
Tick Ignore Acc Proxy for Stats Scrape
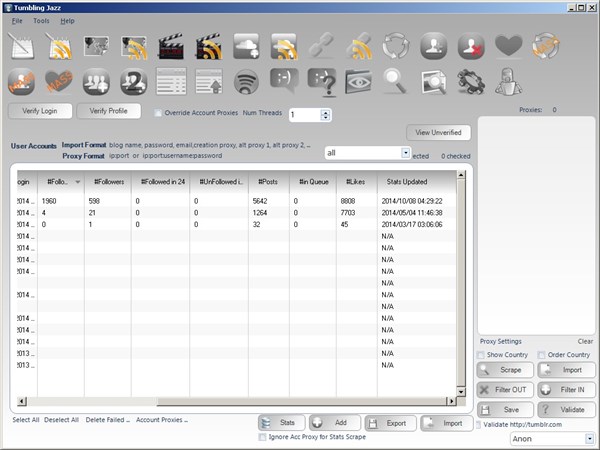tap(262, 437)
